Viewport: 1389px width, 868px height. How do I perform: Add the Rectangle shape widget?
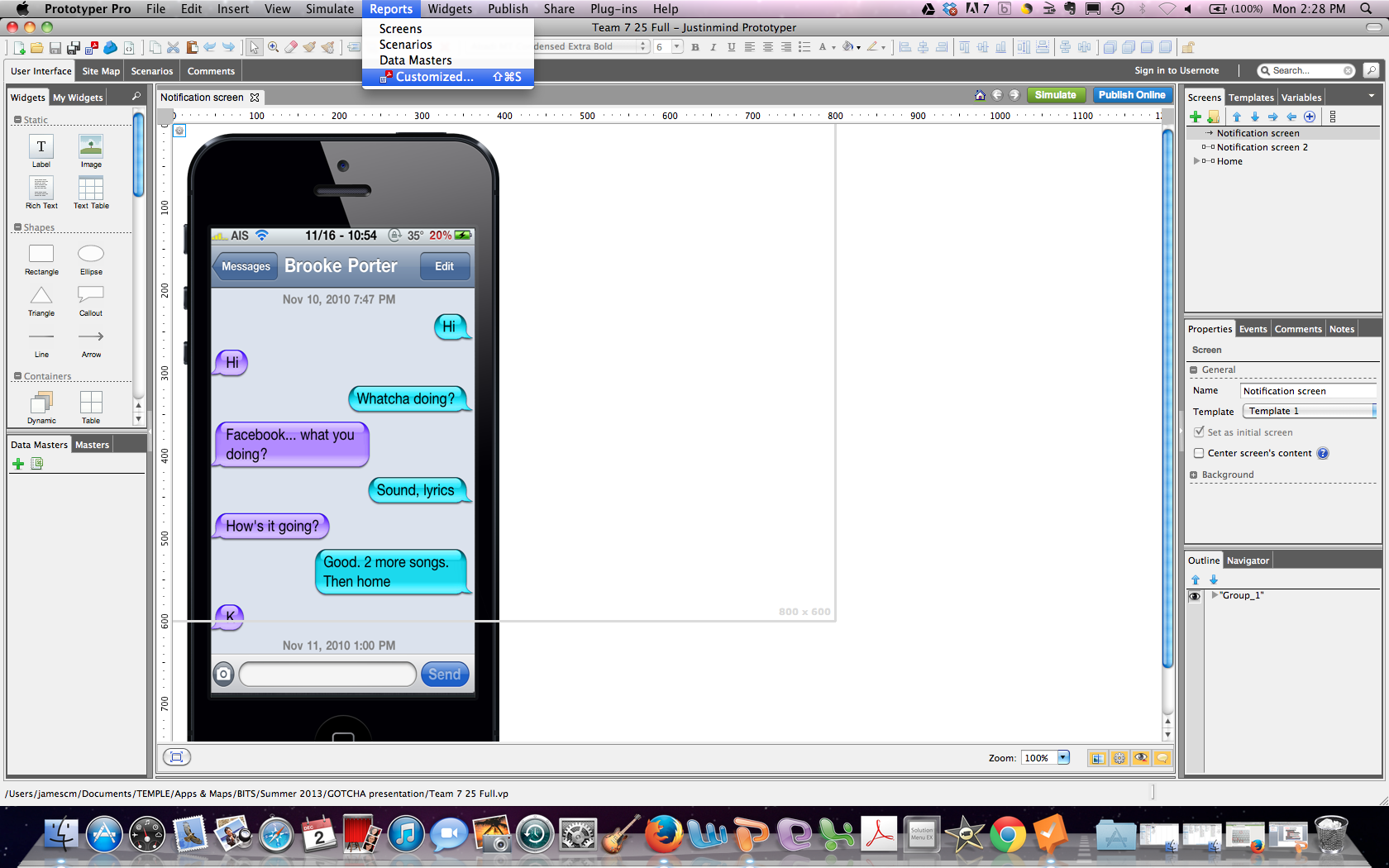pyautogui.click(x=41, y=259)
